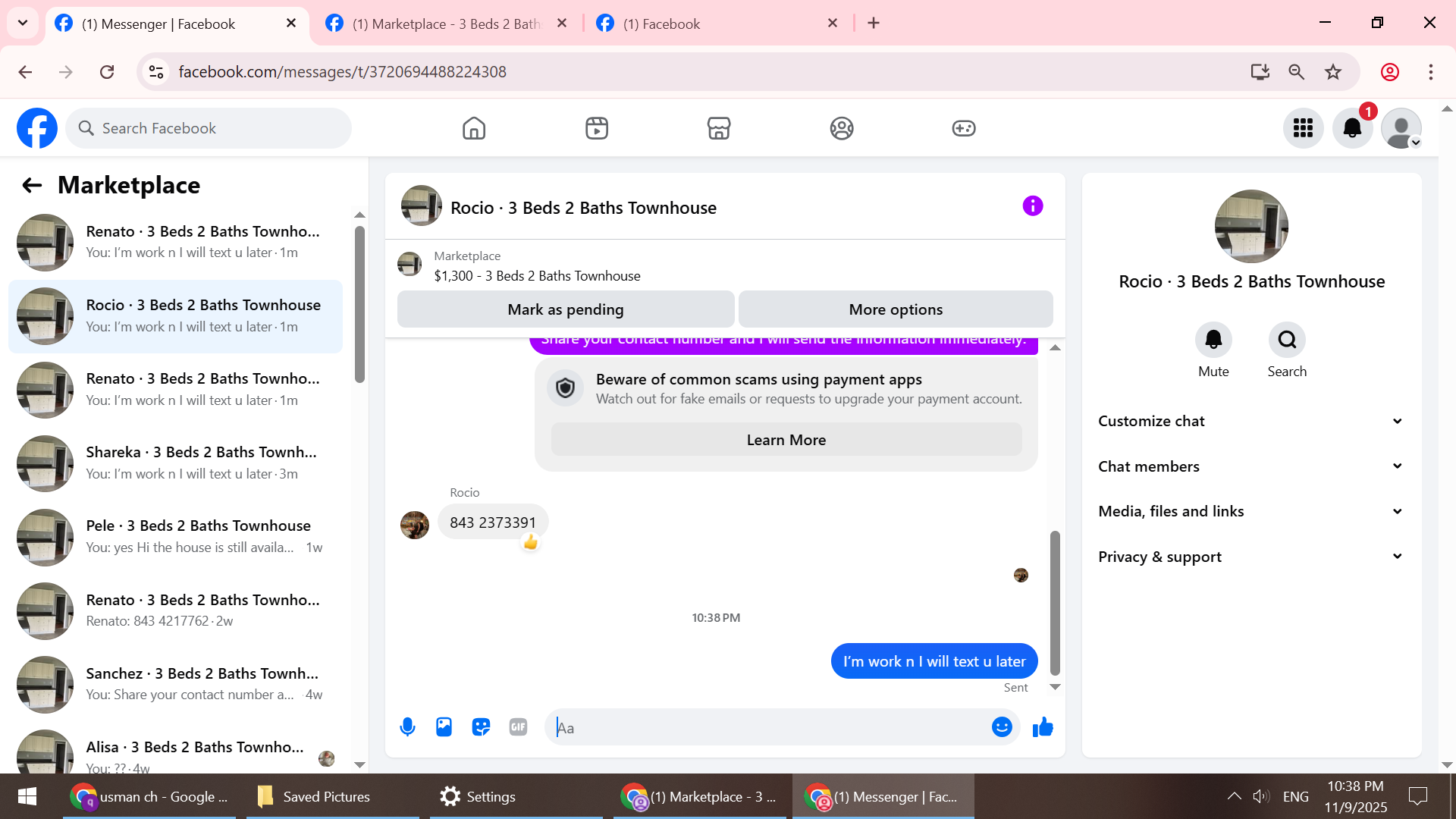Open the volume control in system tray

1260,796
